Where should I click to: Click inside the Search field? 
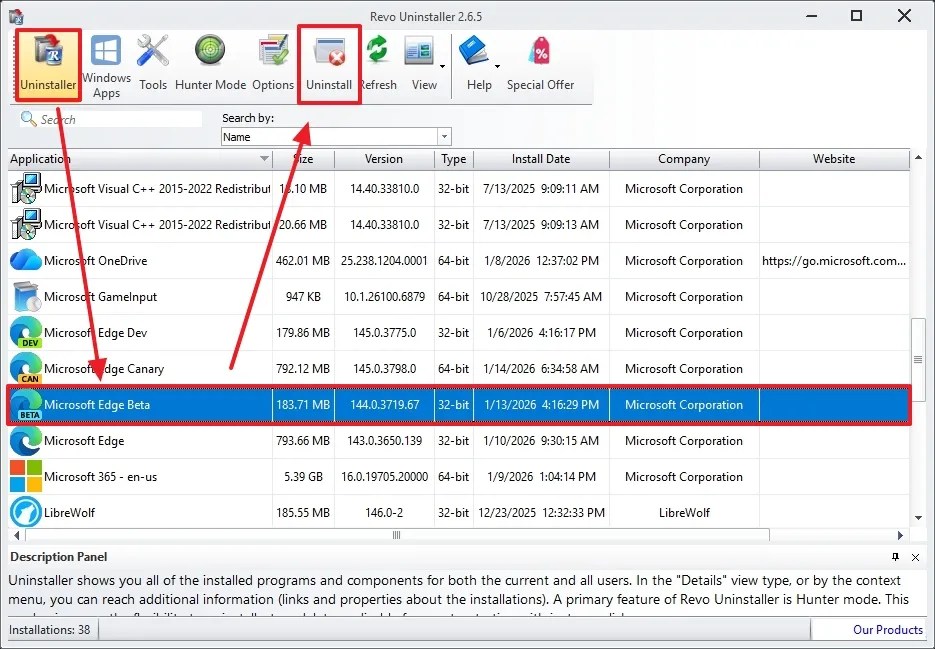pyautogui.click(x=110, y=118)
